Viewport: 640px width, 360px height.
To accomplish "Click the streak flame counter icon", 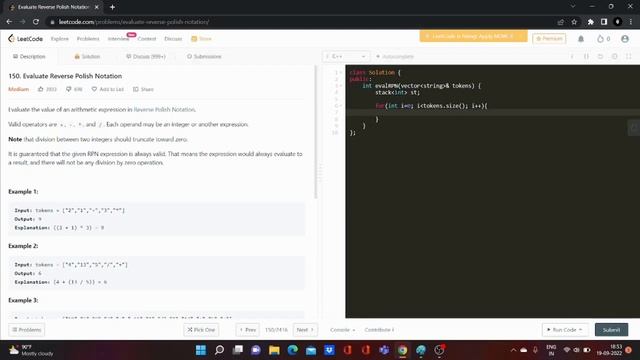I will 600,39.
